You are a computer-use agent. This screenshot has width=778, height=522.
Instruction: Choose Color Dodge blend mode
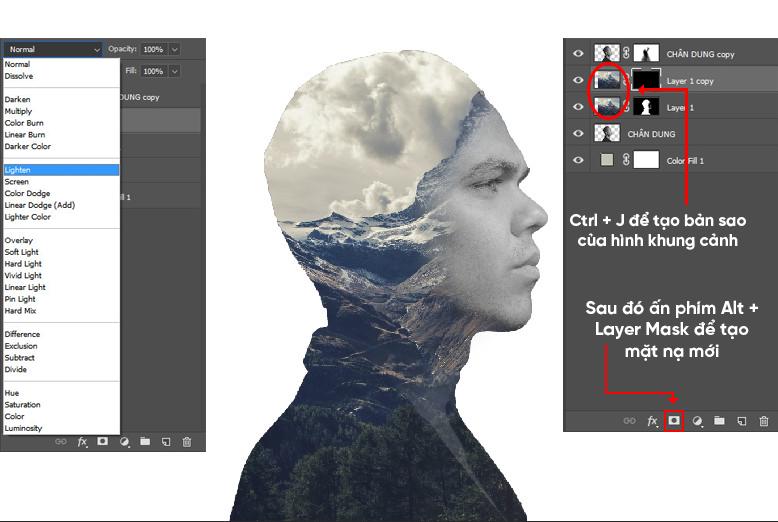61,193
